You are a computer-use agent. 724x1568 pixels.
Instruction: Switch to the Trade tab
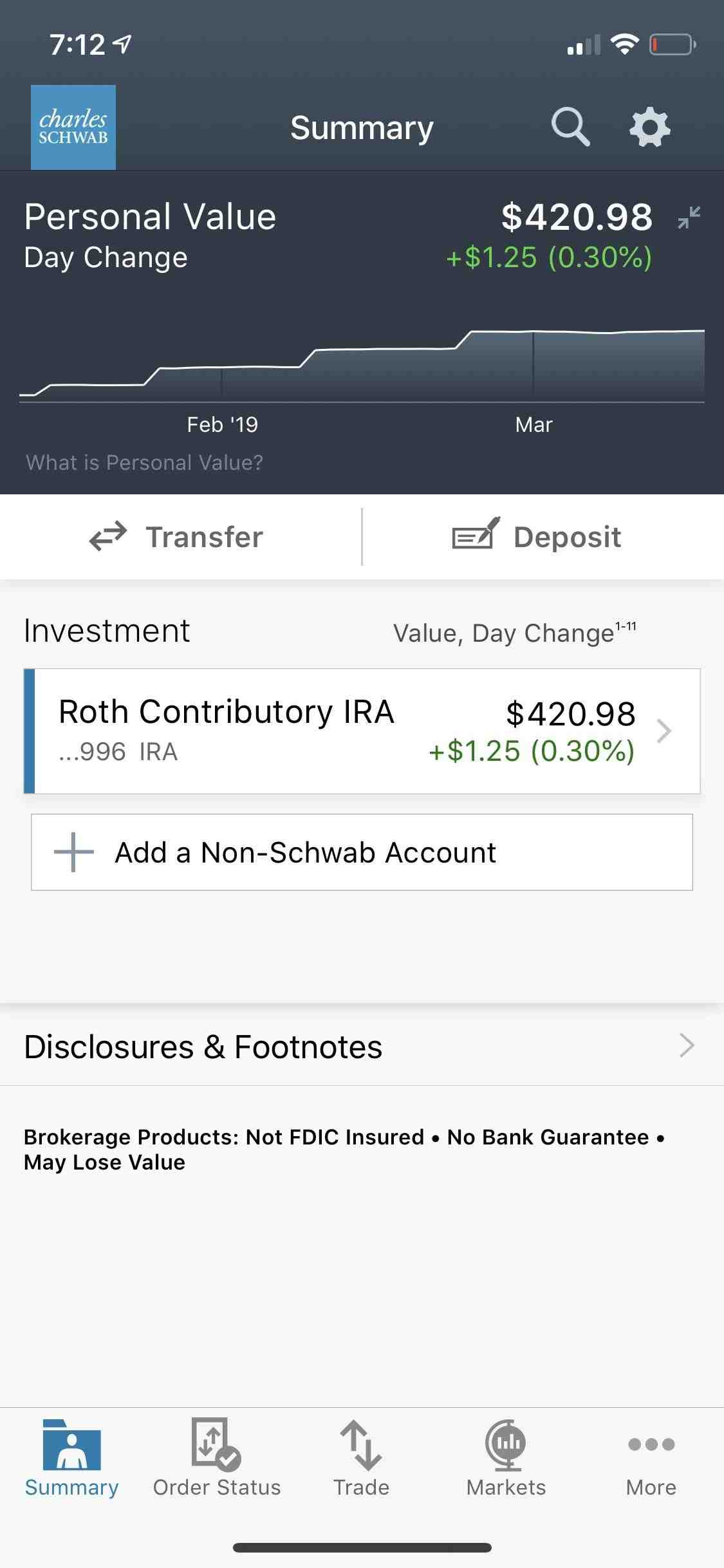pos(361,1457)
